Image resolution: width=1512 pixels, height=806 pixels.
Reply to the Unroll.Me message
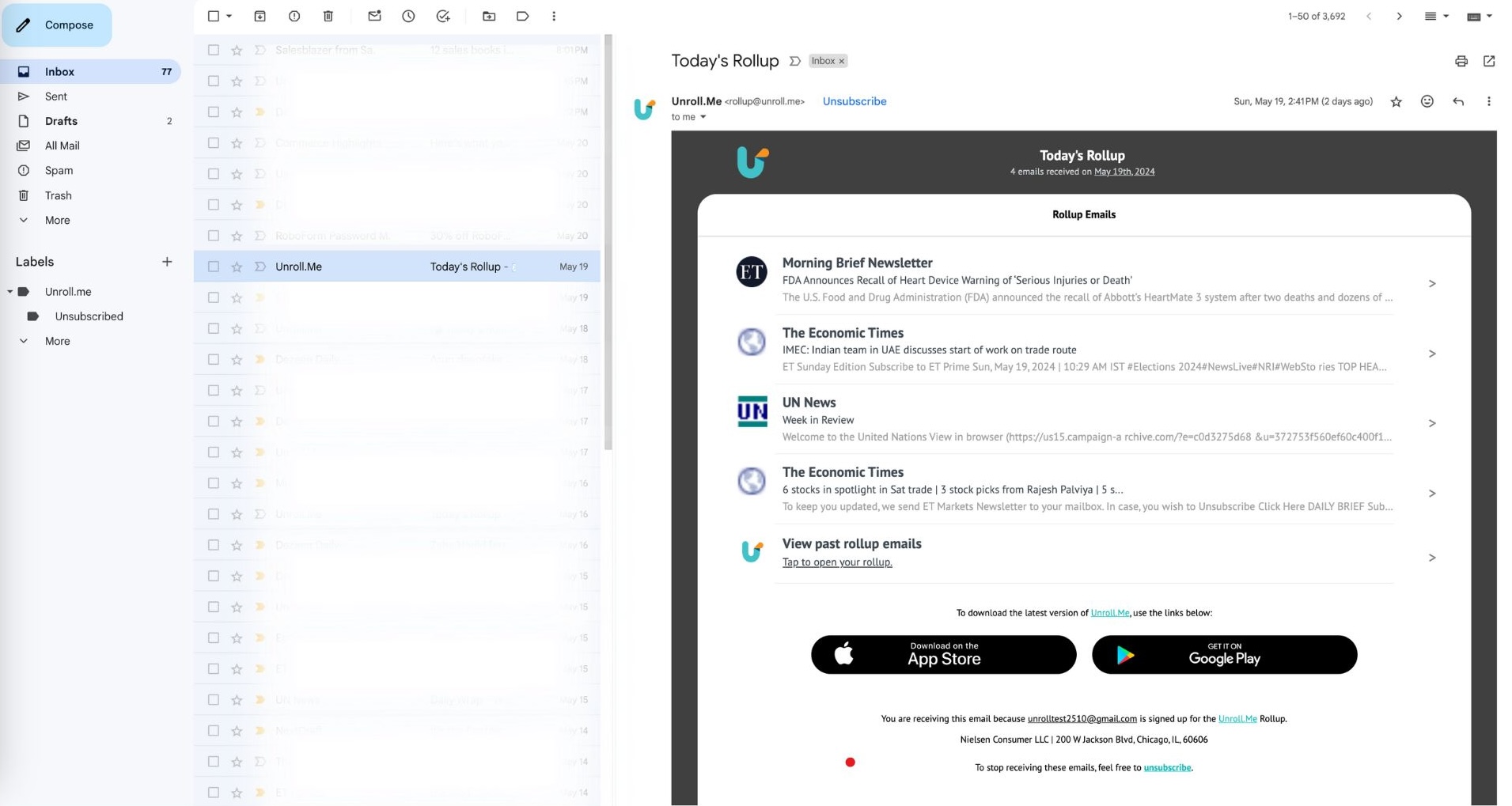1458,101
